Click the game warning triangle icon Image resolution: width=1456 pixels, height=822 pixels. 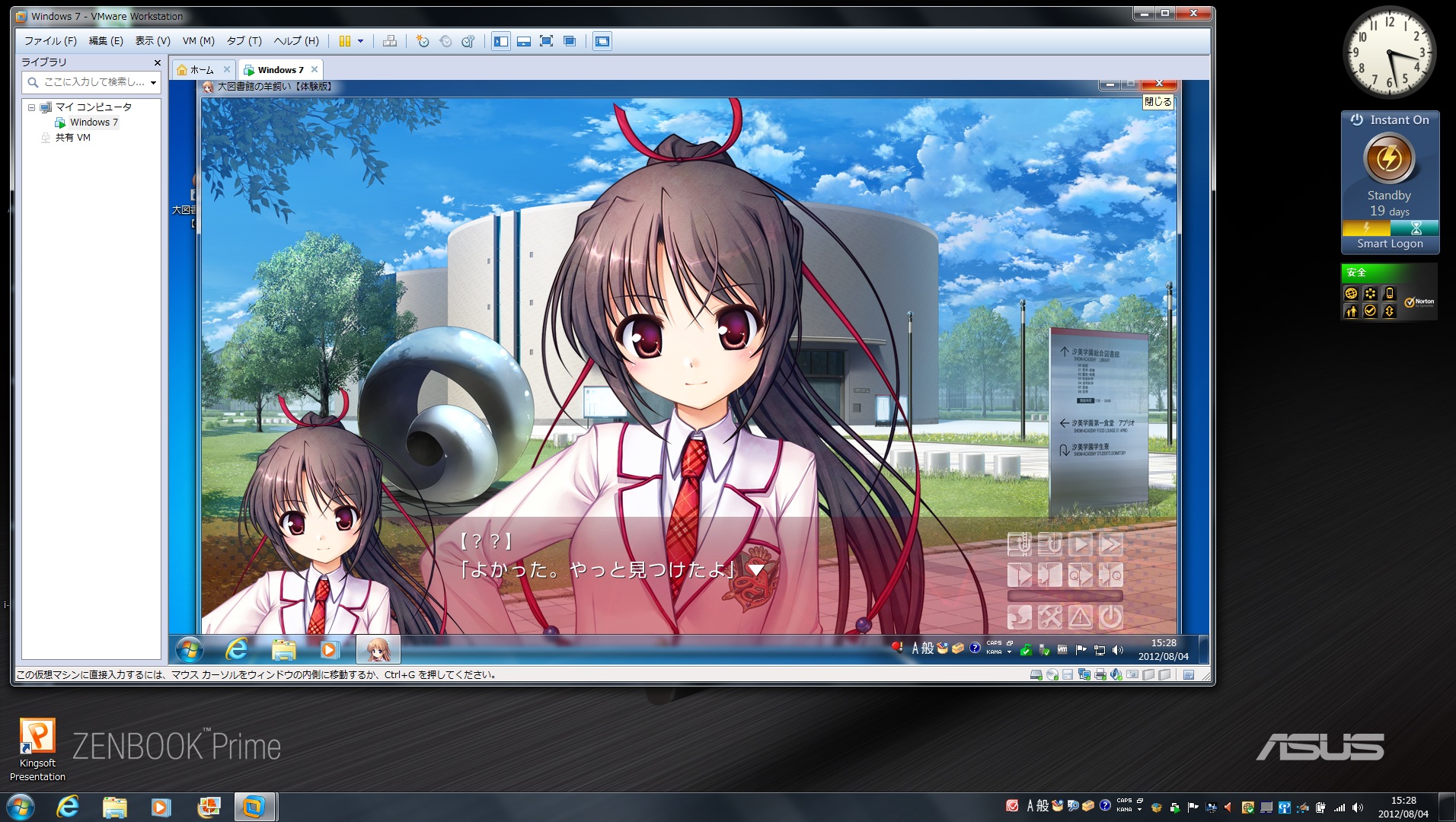click(1081, 617)
